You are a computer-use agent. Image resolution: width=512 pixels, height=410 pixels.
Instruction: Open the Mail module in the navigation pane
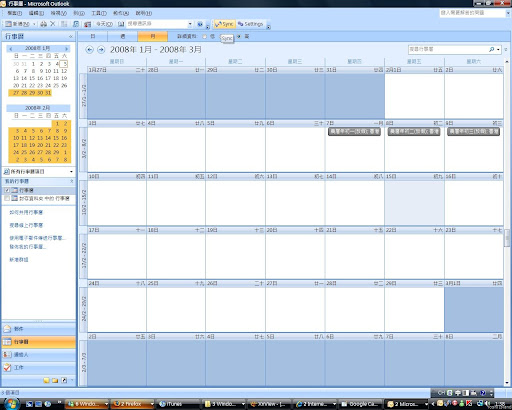pos(39,329)
